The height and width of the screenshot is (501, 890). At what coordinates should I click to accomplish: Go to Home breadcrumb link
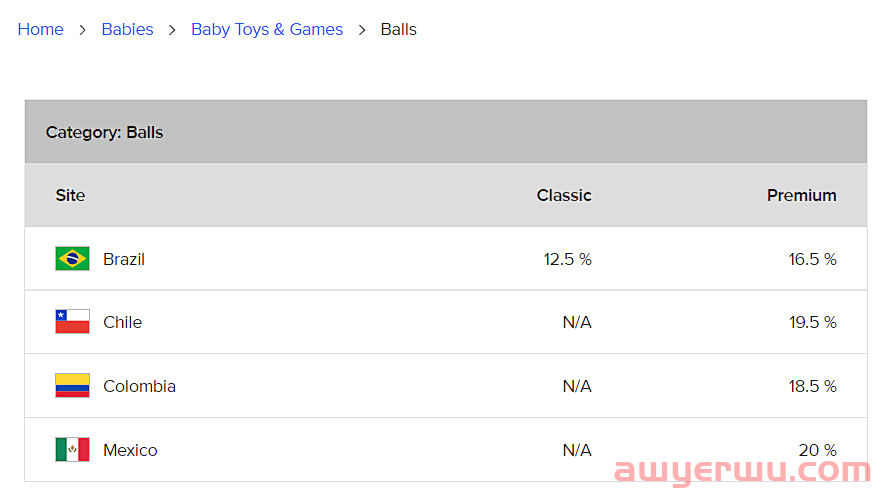(40, 30)
